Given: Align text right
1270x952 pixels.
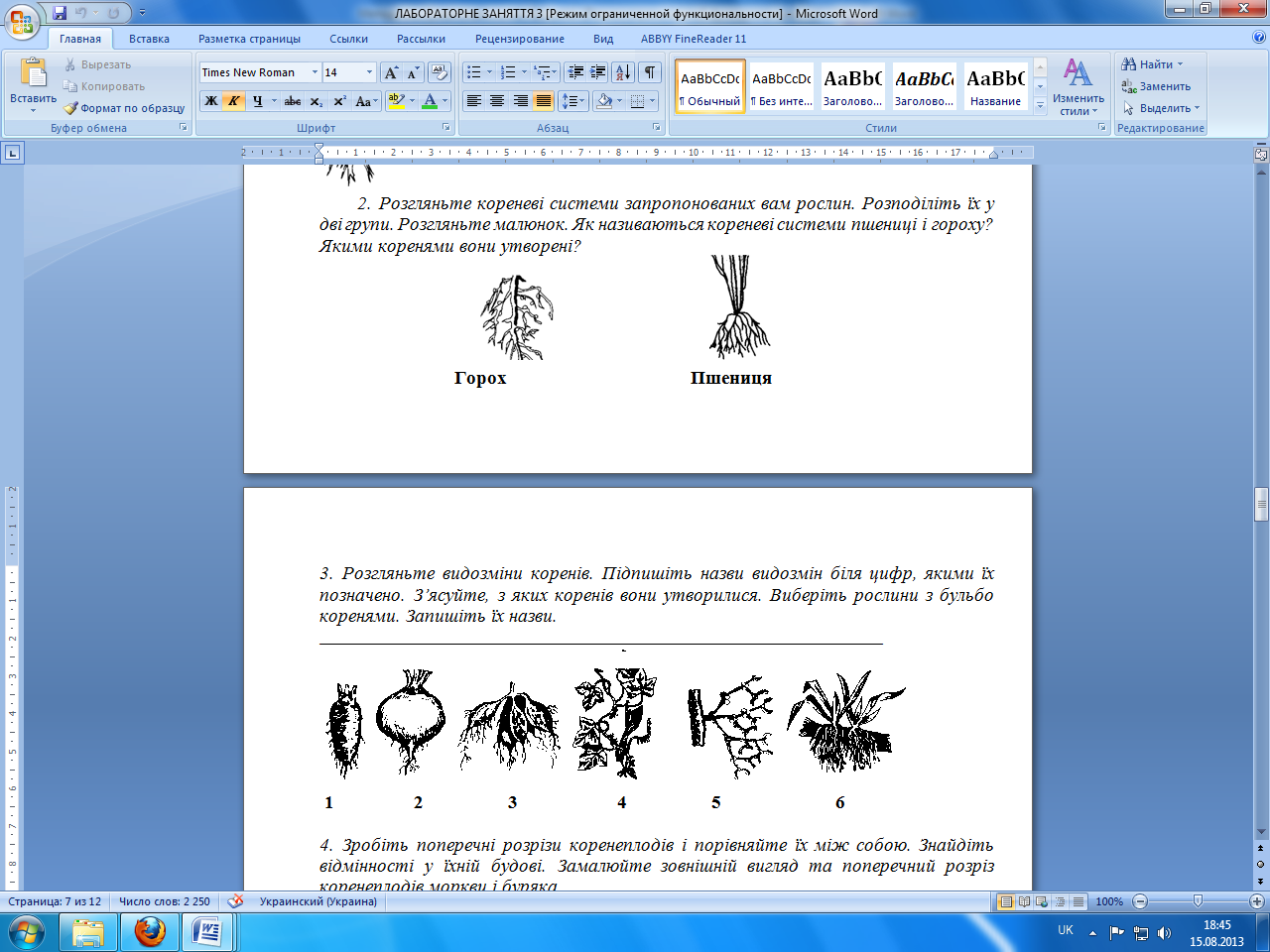Looking at the screenshot, I should point(520,101).
